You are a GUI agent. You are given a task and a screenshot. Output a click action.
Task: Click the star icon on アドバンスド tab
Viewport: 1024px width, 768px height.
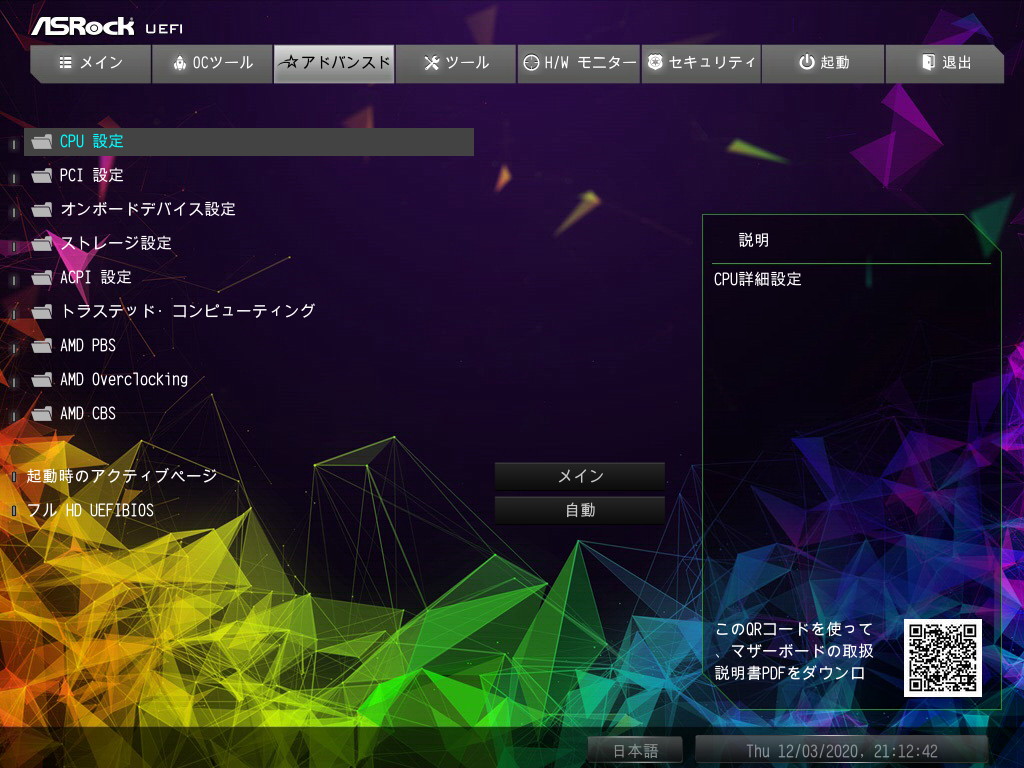288,63
